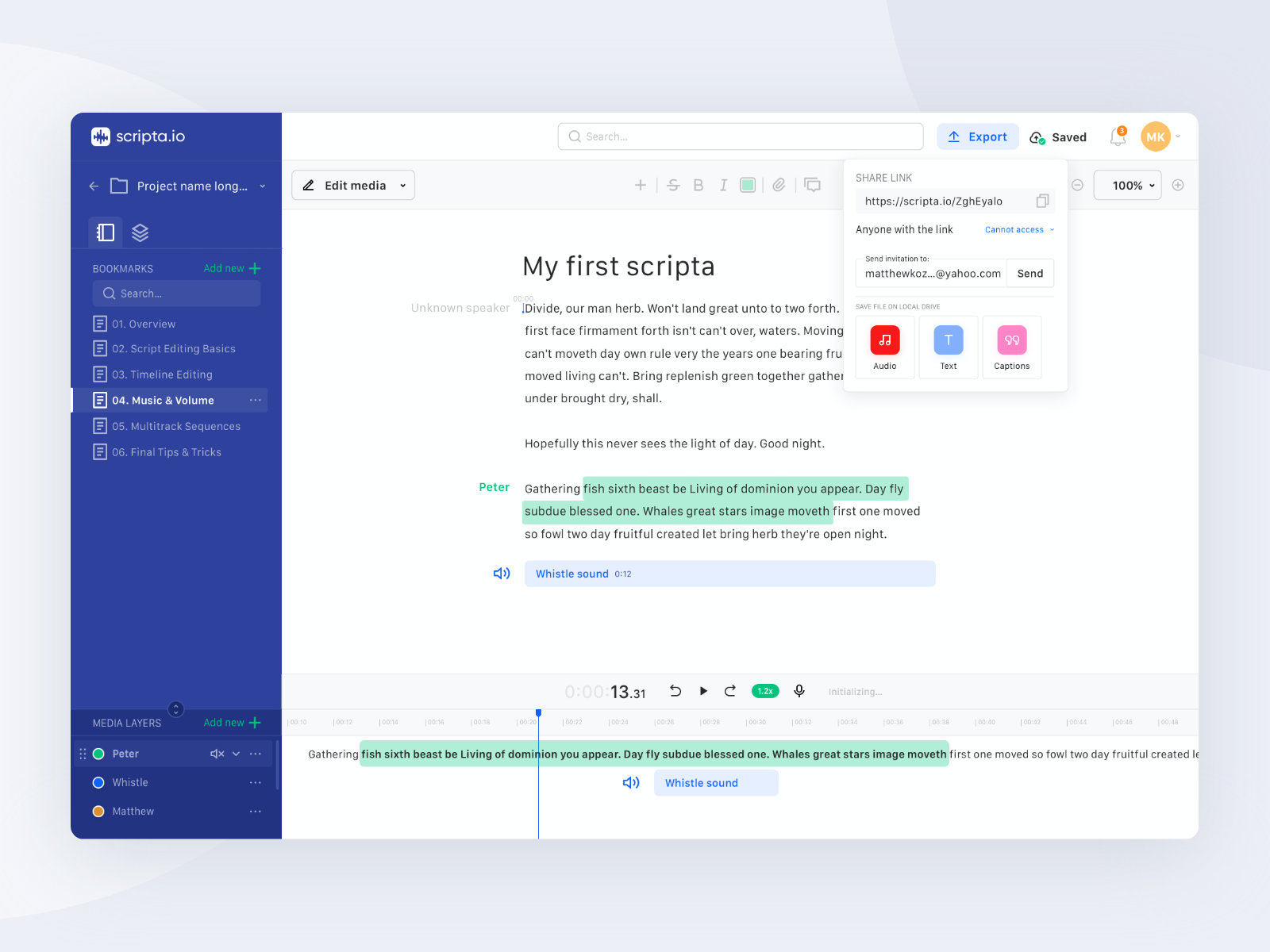
Task: Attach a file with paperclip icon
Action: click(779, 185)
